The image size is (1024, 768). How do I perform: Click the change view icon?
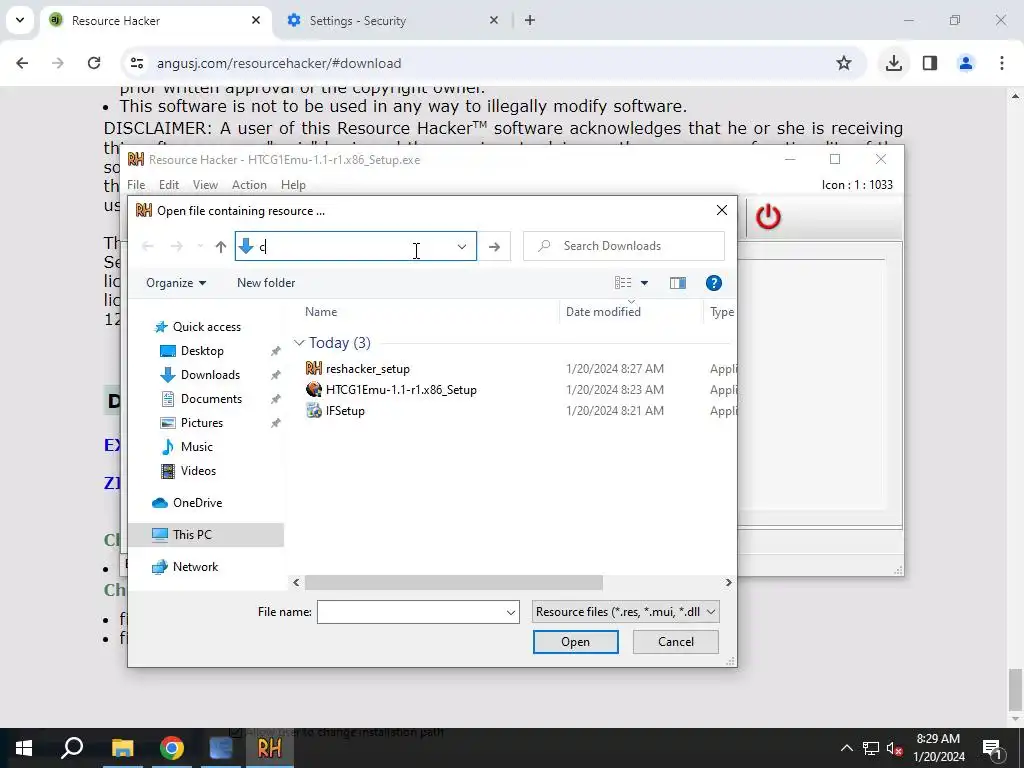(623, 283)
